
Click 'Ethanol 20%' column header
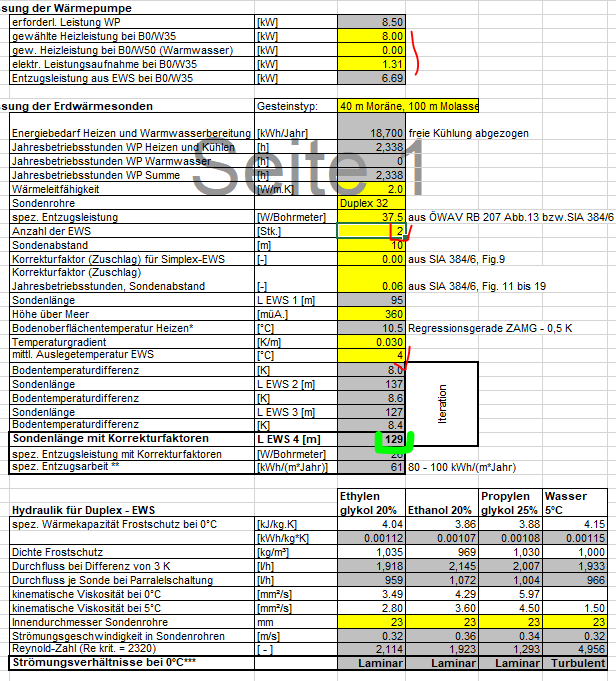tap(442, 503)
